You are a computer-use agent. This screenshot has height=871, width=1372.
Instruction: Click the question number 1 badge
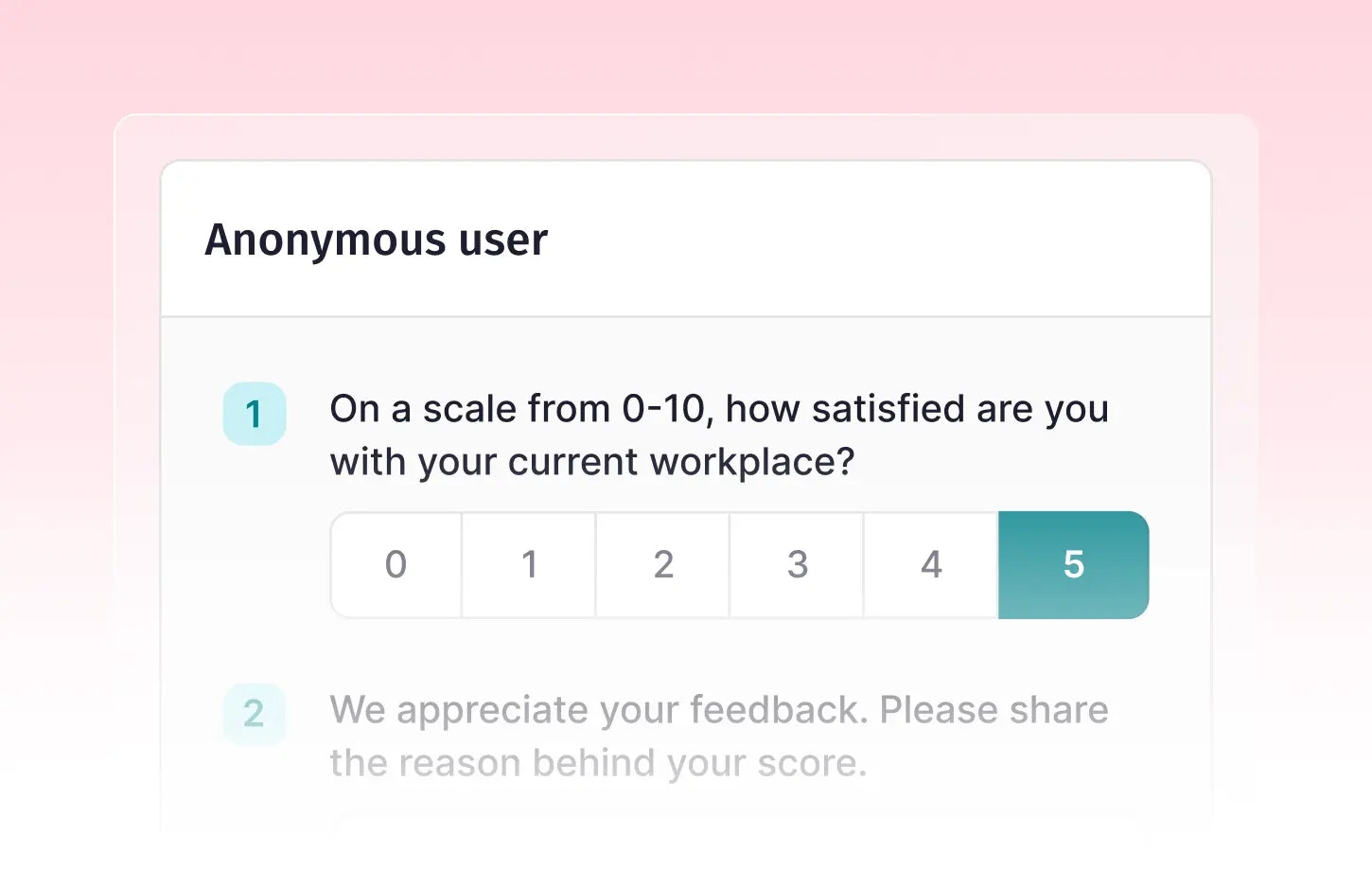pyautogui.click(x=254, y=414)
